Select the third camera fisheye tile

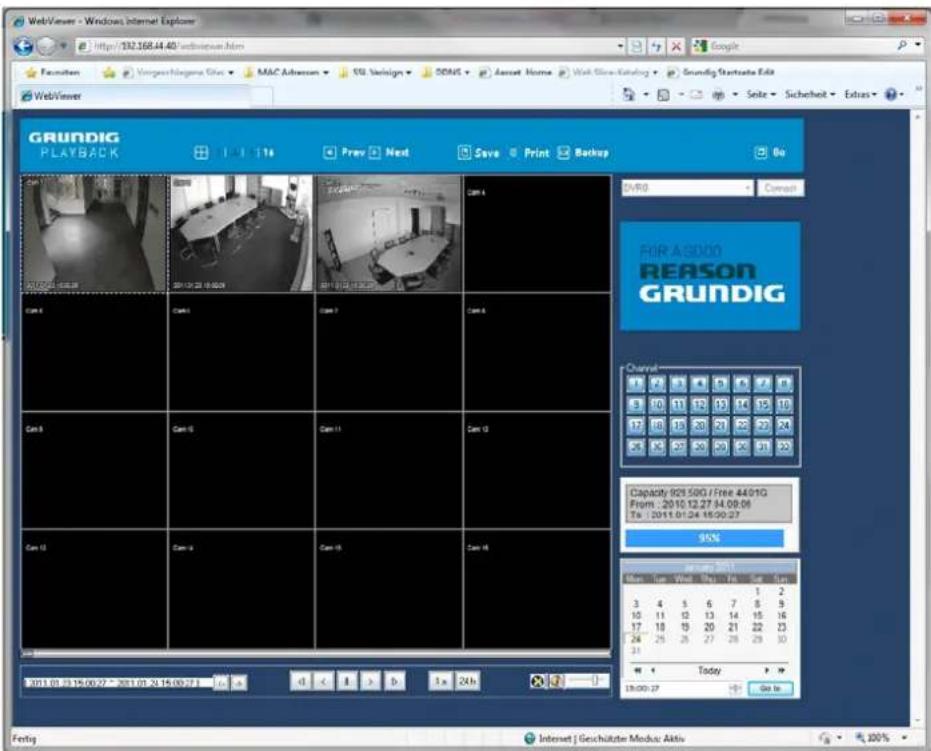click(x=389, y=233)
